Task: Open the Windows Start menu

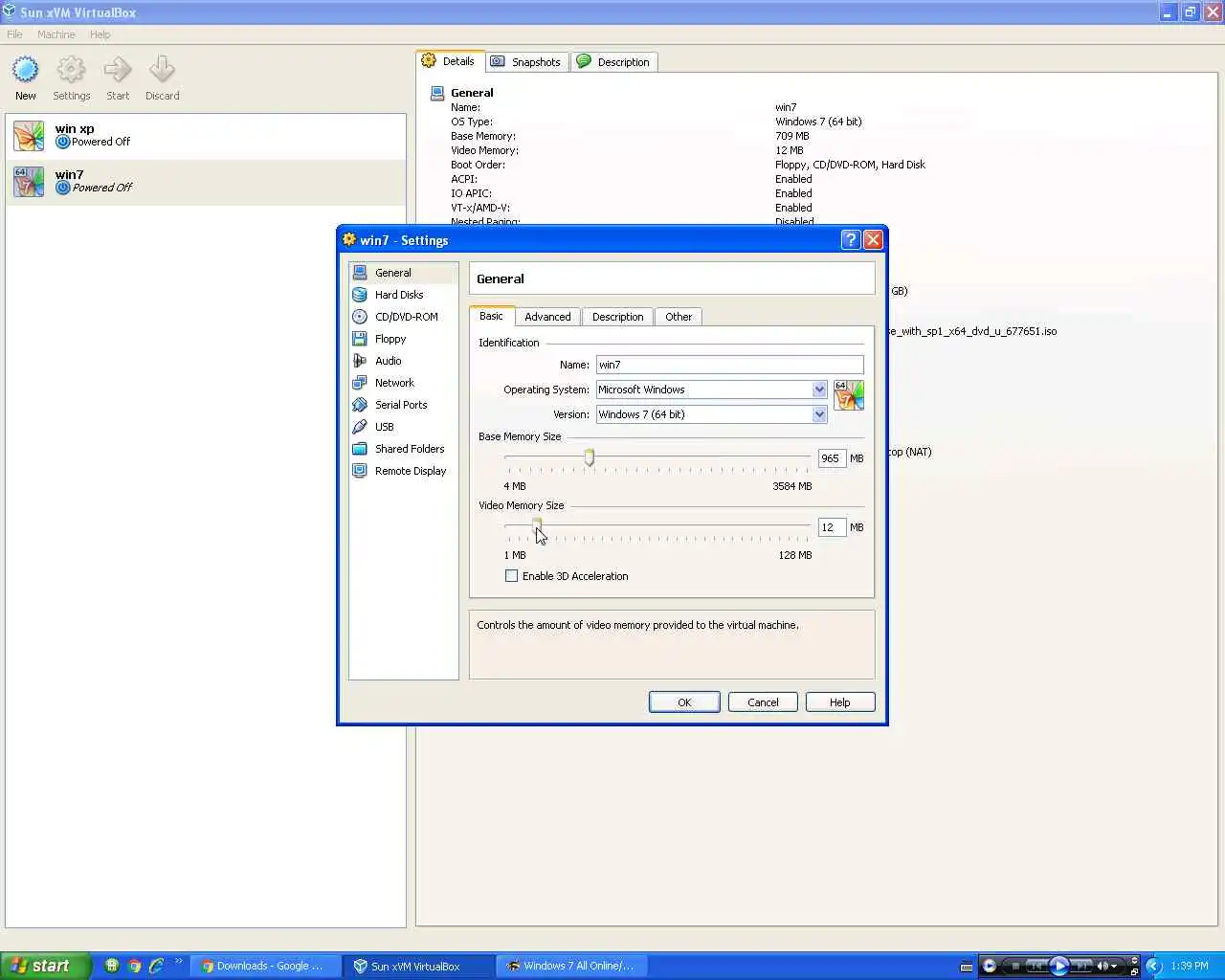Action: coord(45,966)
